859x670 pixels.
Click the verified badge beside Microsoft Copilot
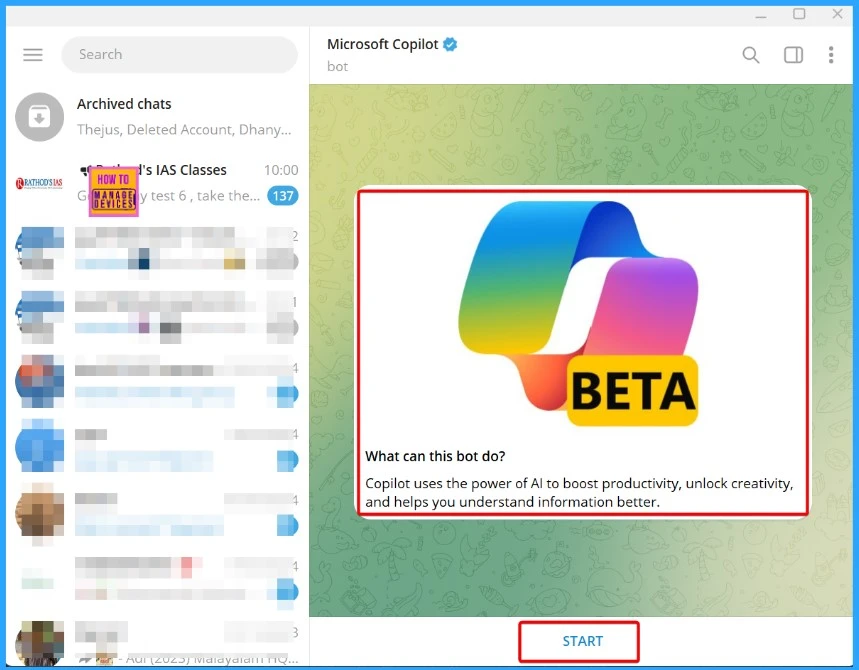tap(450, 44)
